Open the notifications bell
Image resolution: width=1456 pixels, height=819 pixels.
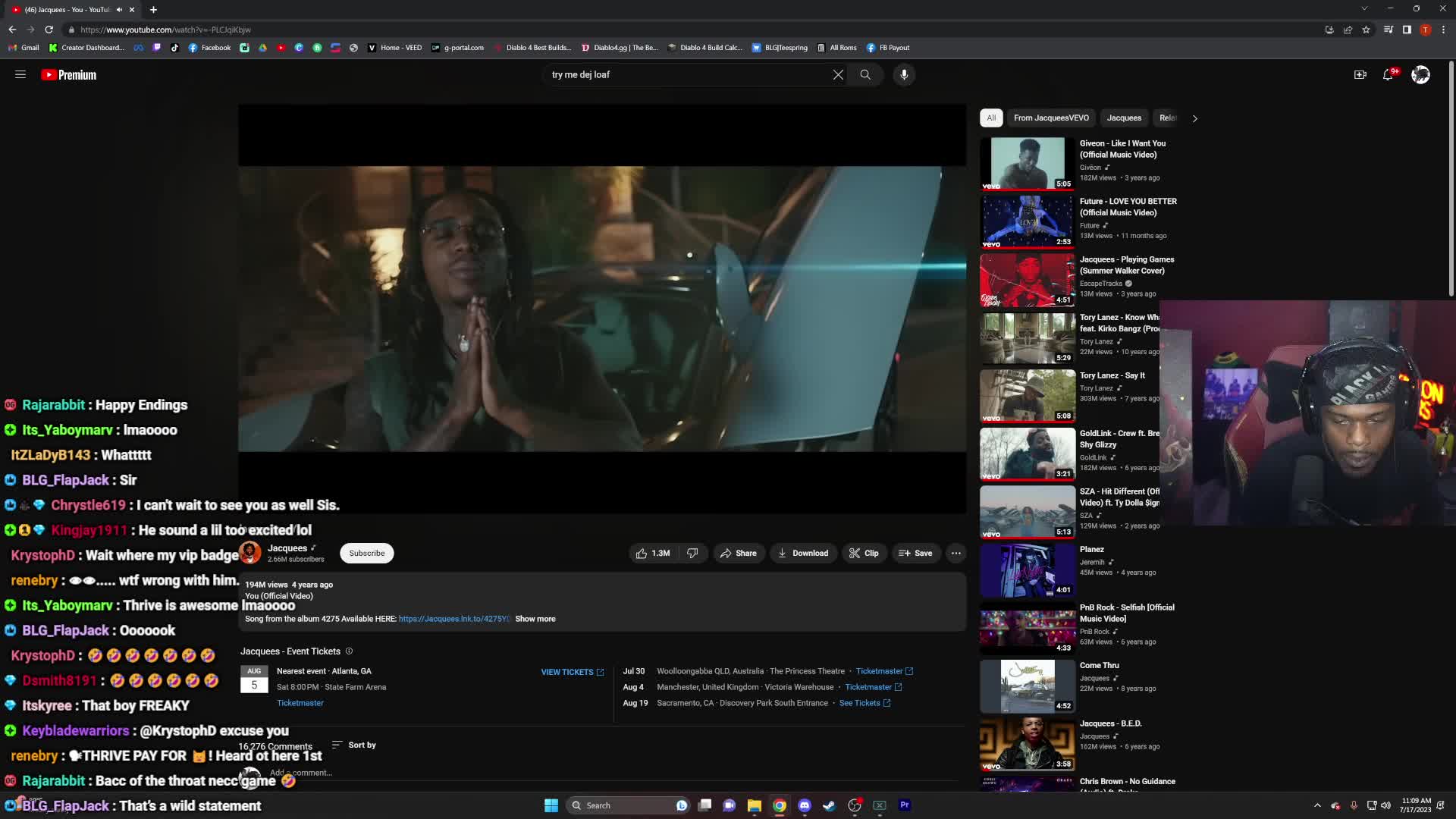pyautogui.click(x=1388, y=75)
